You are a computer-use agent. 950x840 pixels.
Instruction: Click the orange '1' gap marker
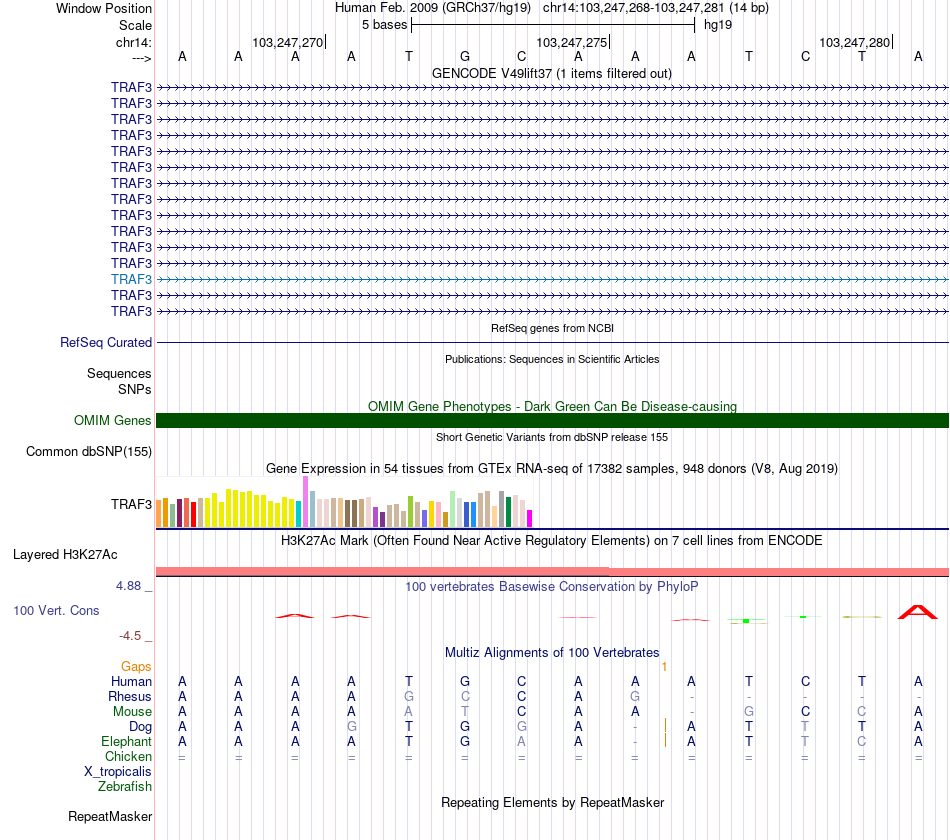coord(664,667)
